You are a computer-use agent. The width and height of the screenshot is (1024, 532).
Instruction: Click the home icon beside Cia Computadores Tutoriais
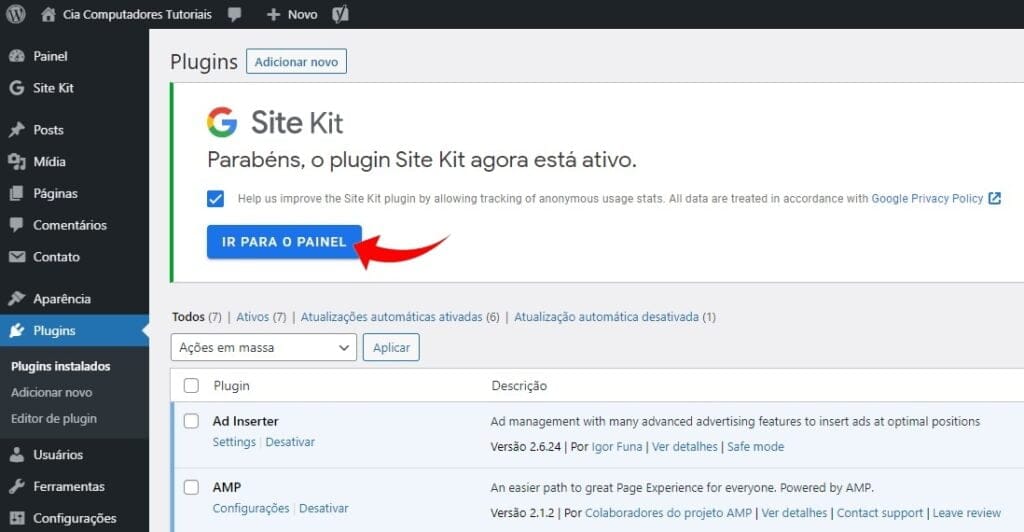click(x=49, y=15)
